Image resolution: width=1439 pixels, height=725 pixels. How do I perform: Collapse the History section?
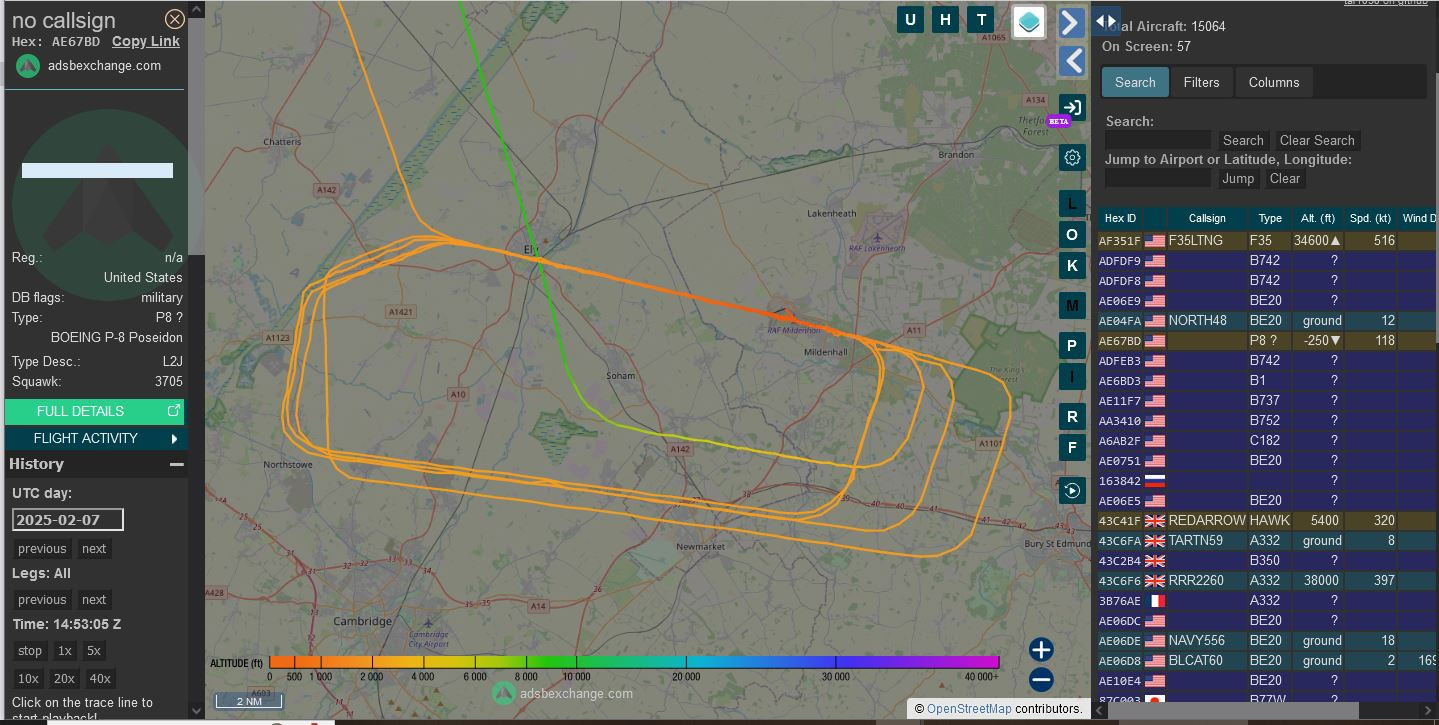click(x=177, y=464)
